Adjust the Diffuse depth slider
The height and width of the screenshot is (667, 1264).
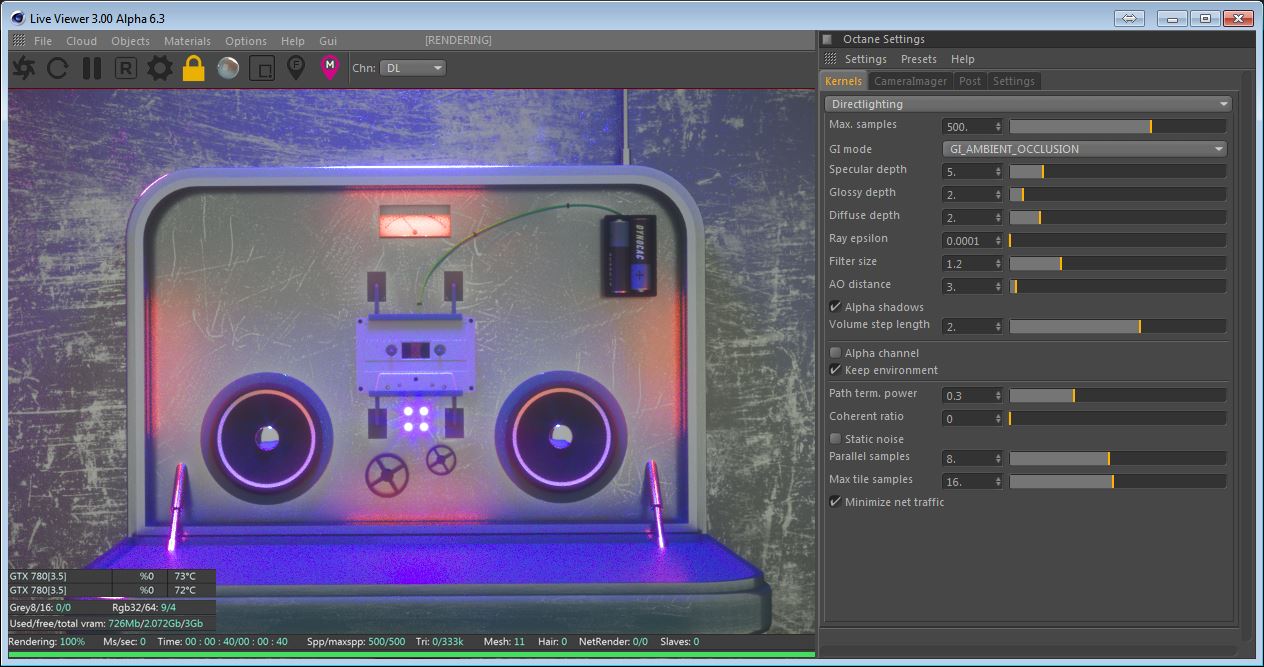pos(1118,217)
